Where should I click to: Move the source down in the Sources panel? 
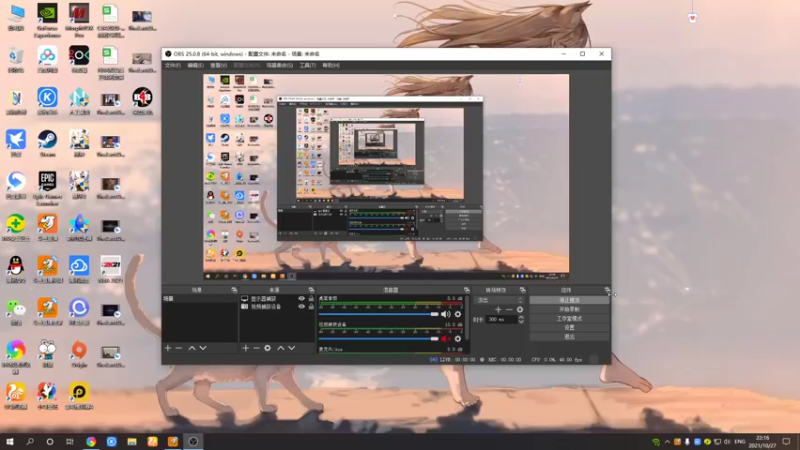coord(292,348)
